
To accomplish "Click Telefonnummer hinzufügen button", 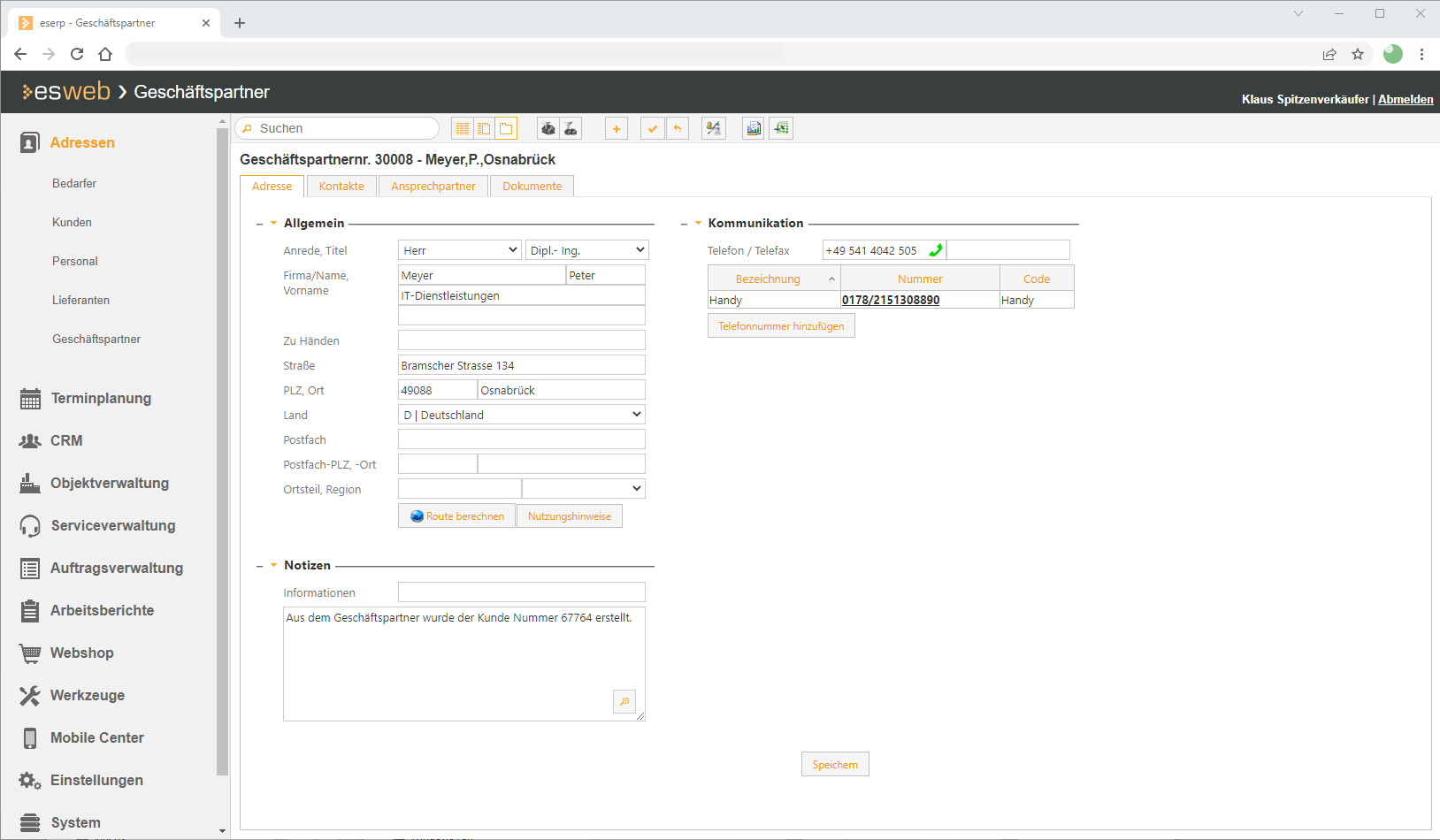I will point(781,325).
